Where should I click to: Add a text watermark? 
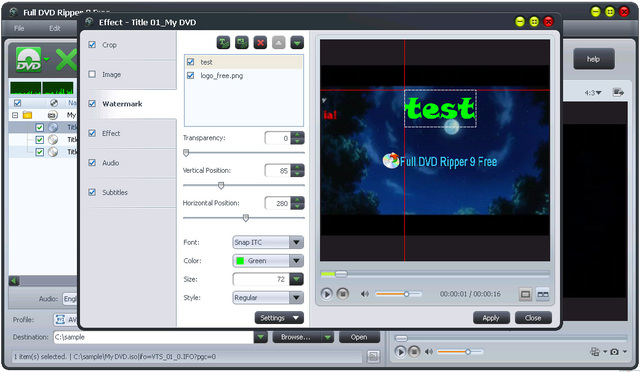(x=223, y=42)
